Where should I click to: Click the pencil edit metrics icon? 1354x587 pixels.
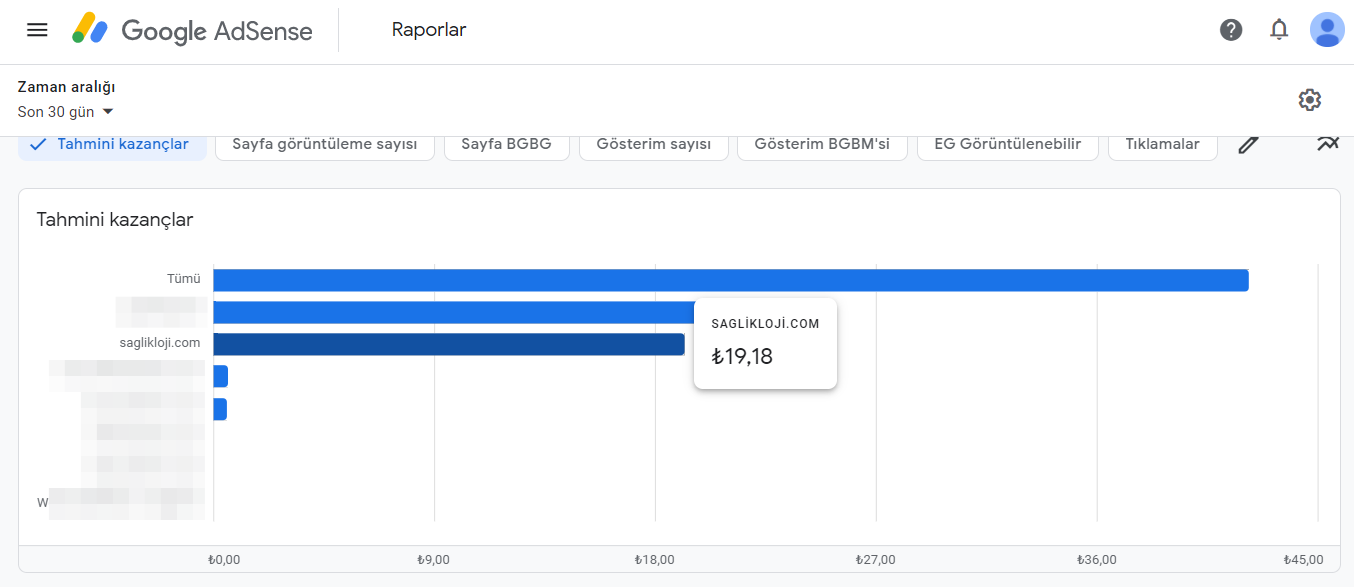1248,144
